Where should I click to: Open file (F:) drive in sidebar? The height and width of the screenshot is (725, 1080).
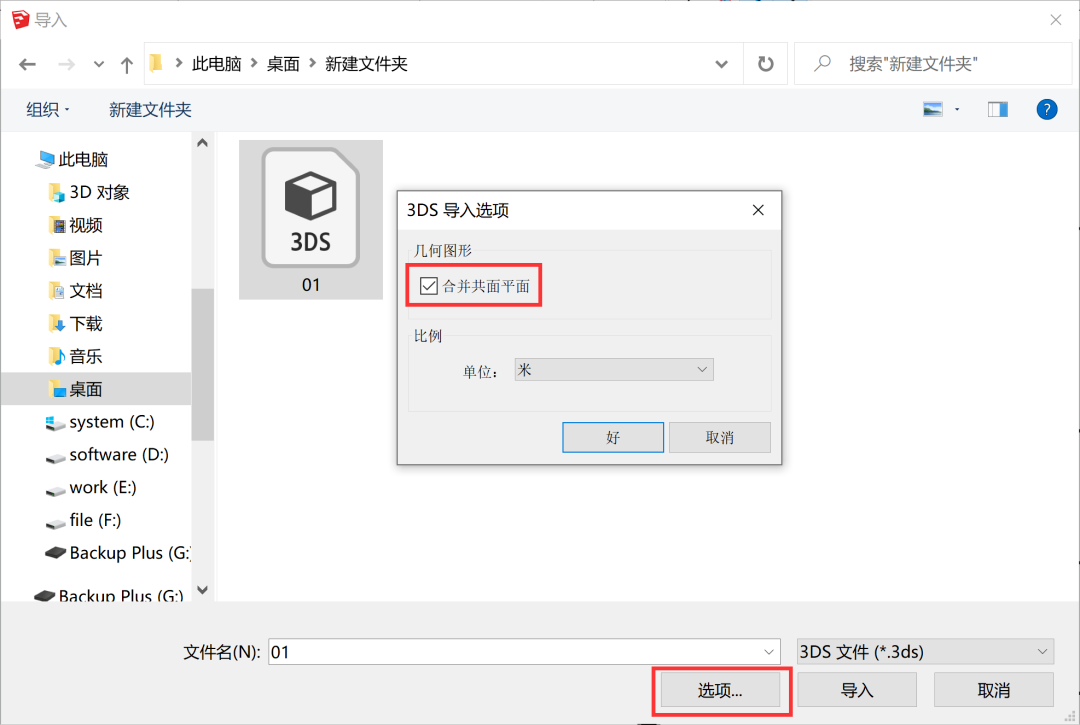[83, 521]
